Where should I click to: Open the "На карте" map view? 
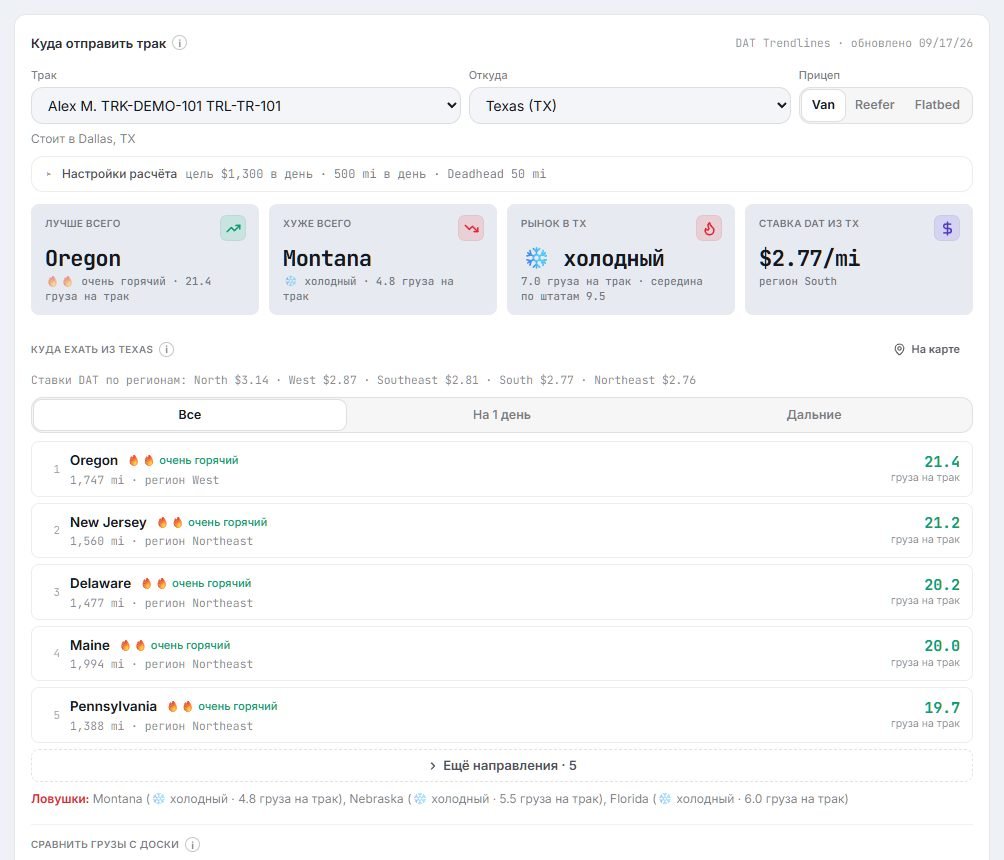pos(927,349)
